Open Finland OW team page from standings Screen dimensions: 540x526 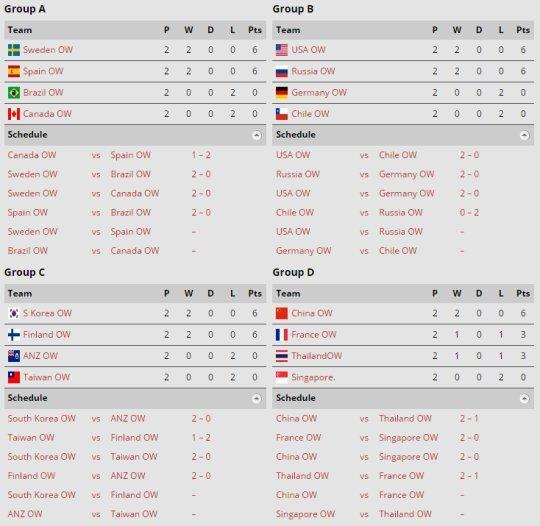47,335
